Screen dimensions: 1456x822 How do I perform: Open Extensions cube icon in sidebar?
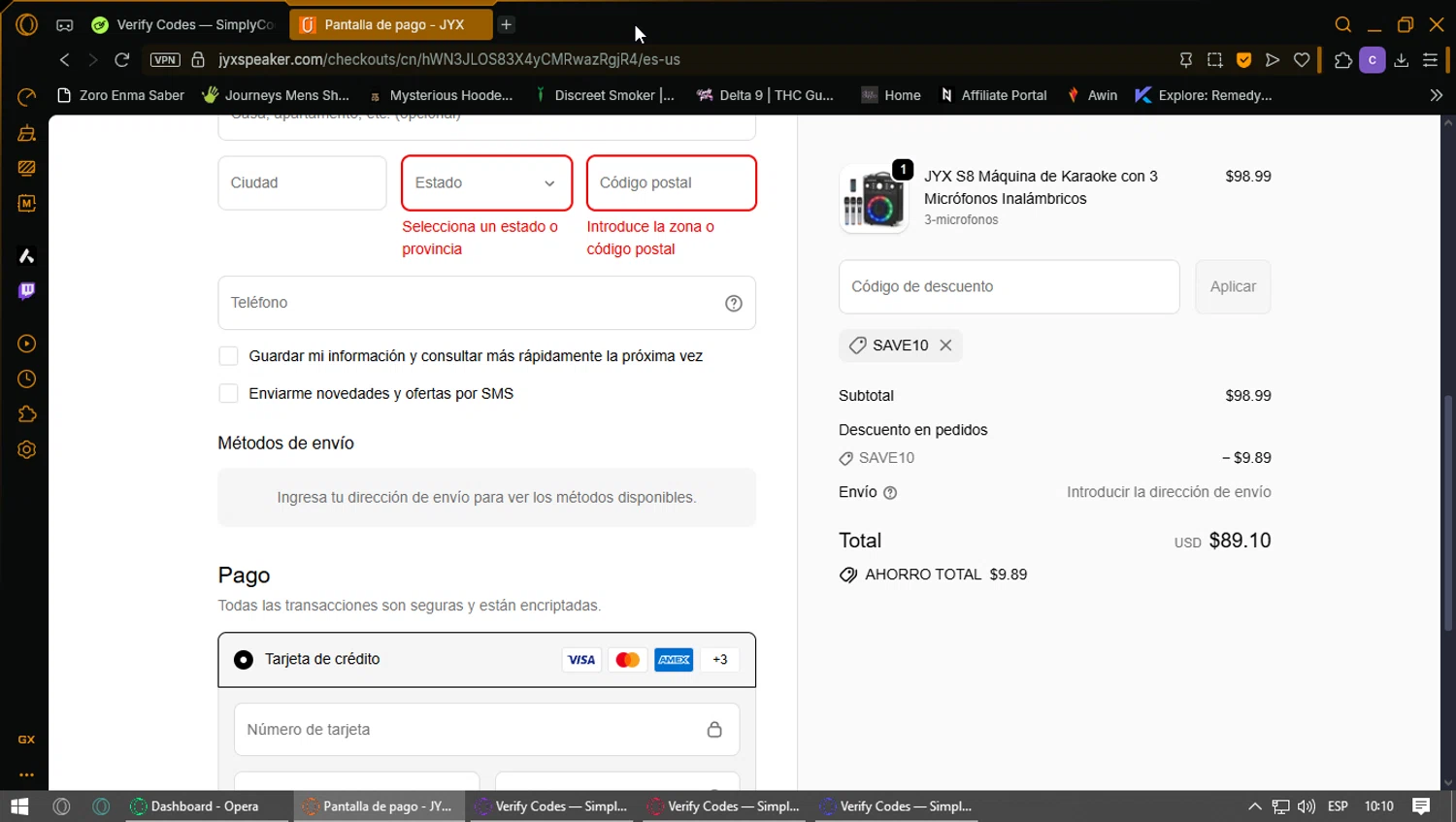[x=26, y=414]
